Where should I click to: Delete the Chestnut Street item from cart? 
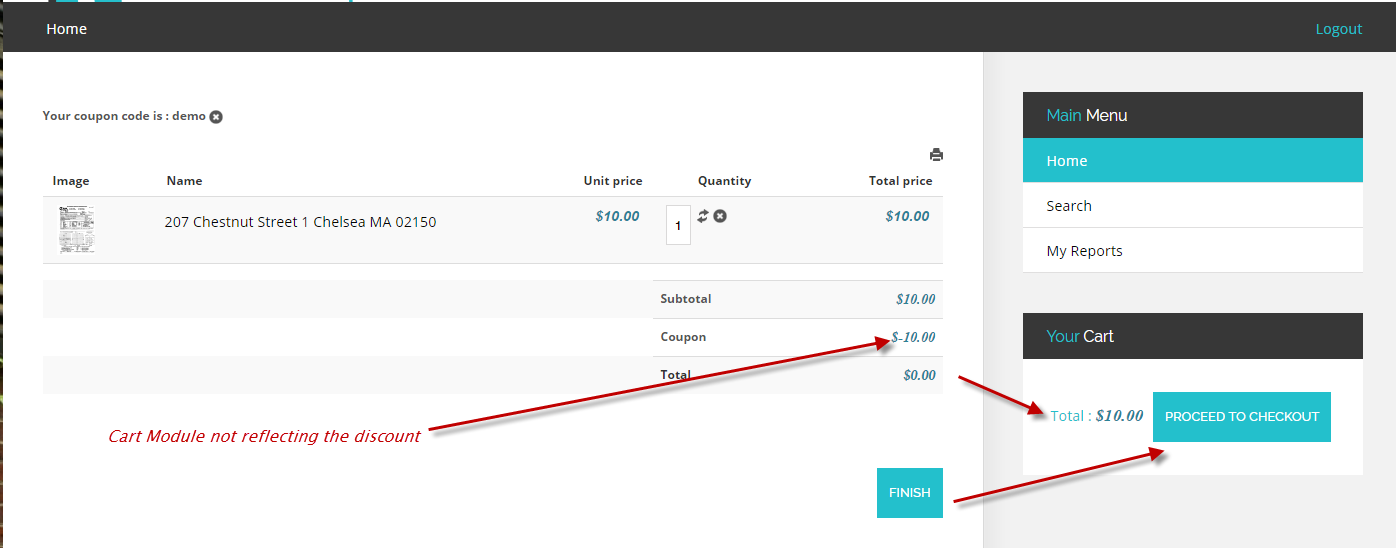tap(720, 216)
